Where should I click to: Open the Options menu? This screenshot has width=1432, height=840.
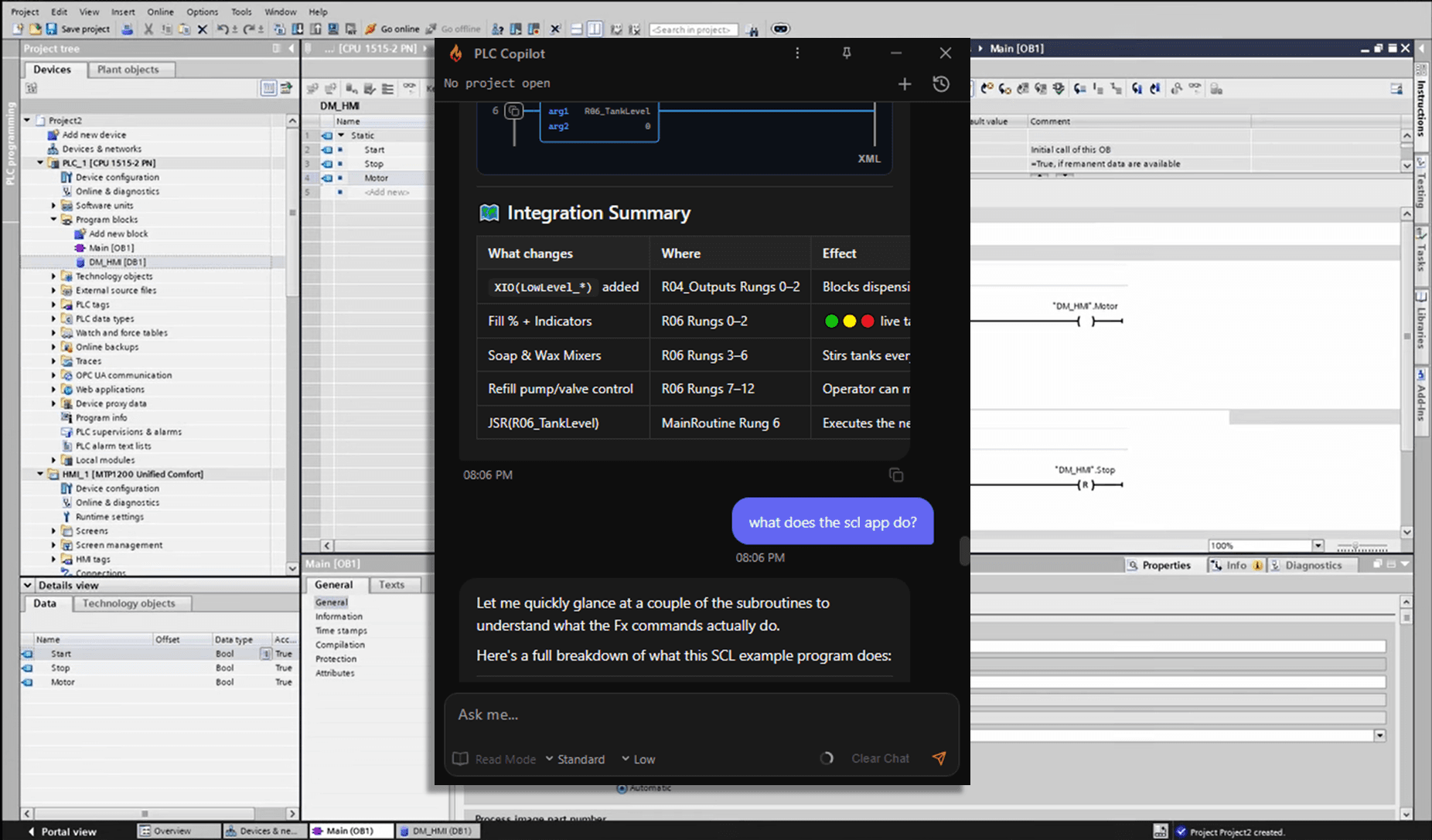pos(203,12)
